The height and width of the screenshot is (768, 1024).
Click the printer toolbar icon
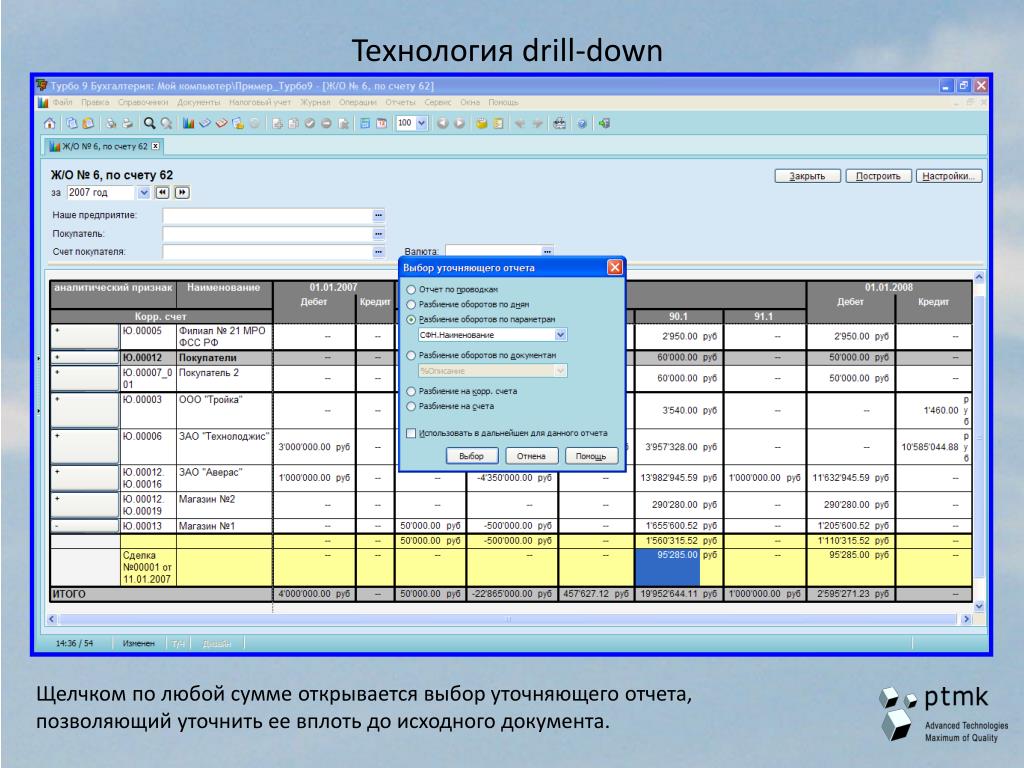click(127, 123)
